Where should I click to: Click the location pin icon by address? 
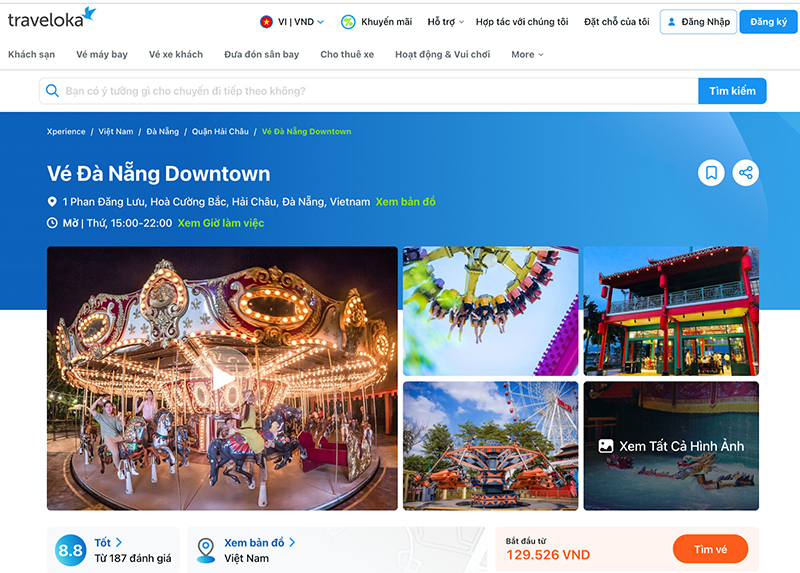52,202
